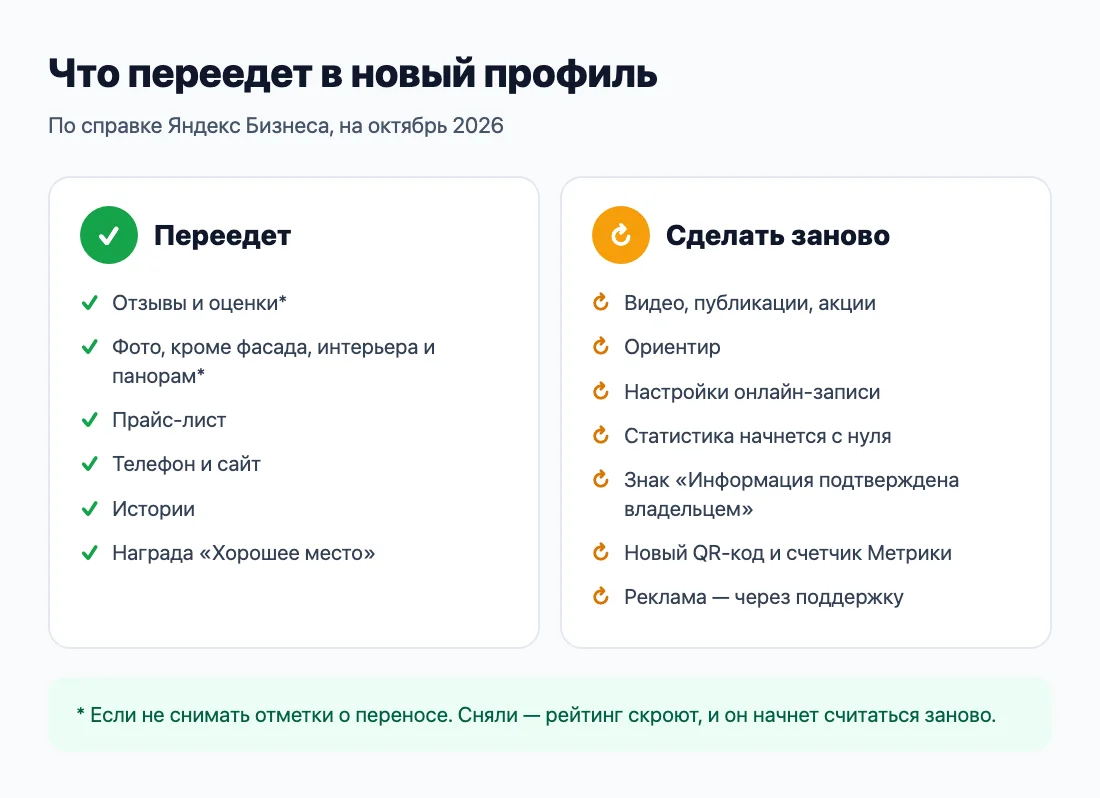The height and width of the screenshot is (798, 1100).
Task: Click the heading Что переедет в новый профиль
Action: pyautogui.click(x=353, y=74)
